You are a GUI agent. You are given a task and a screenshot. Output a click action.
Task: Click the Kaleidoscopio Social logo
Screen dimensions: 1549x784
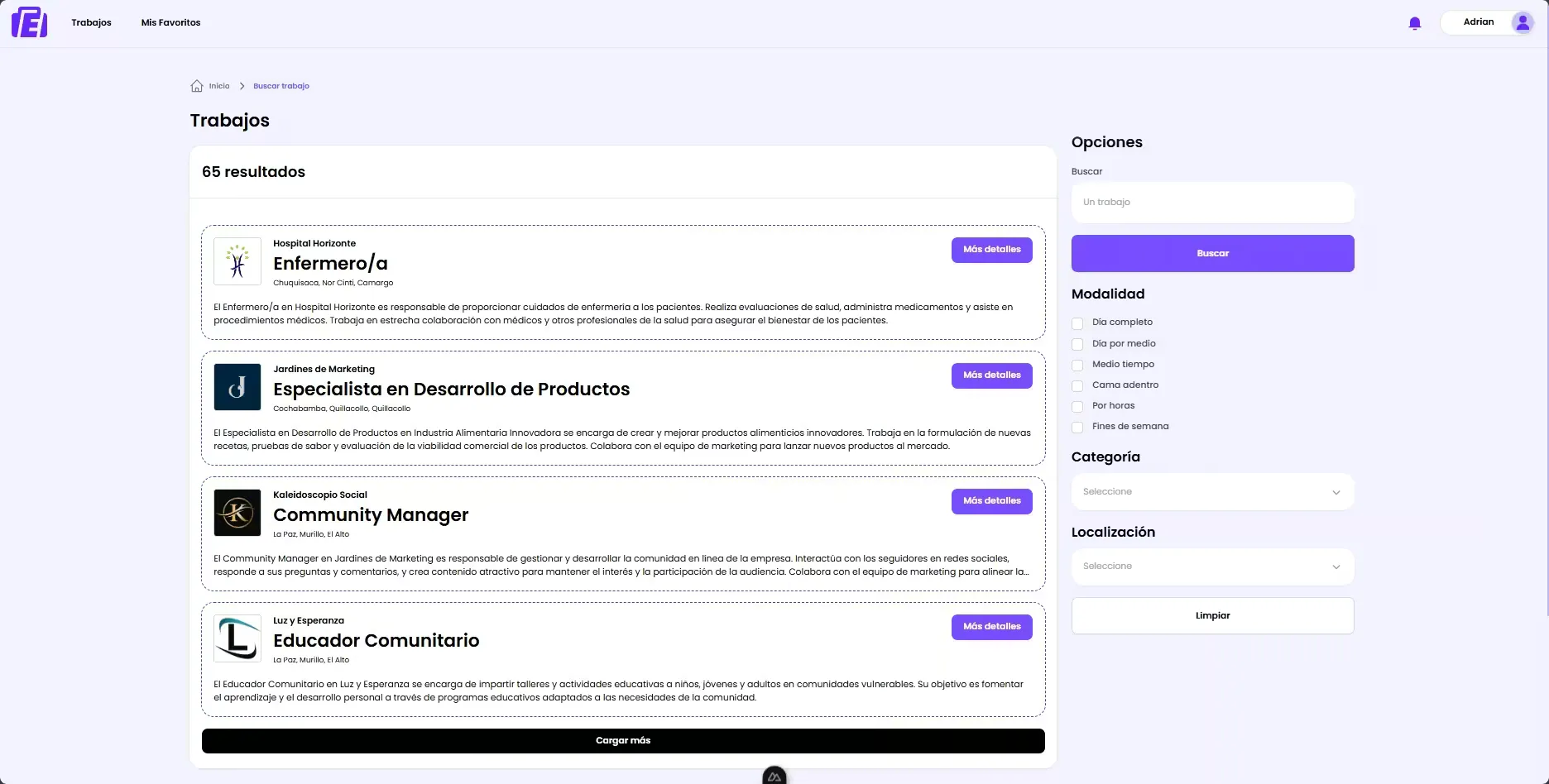[x=237, y=513]
